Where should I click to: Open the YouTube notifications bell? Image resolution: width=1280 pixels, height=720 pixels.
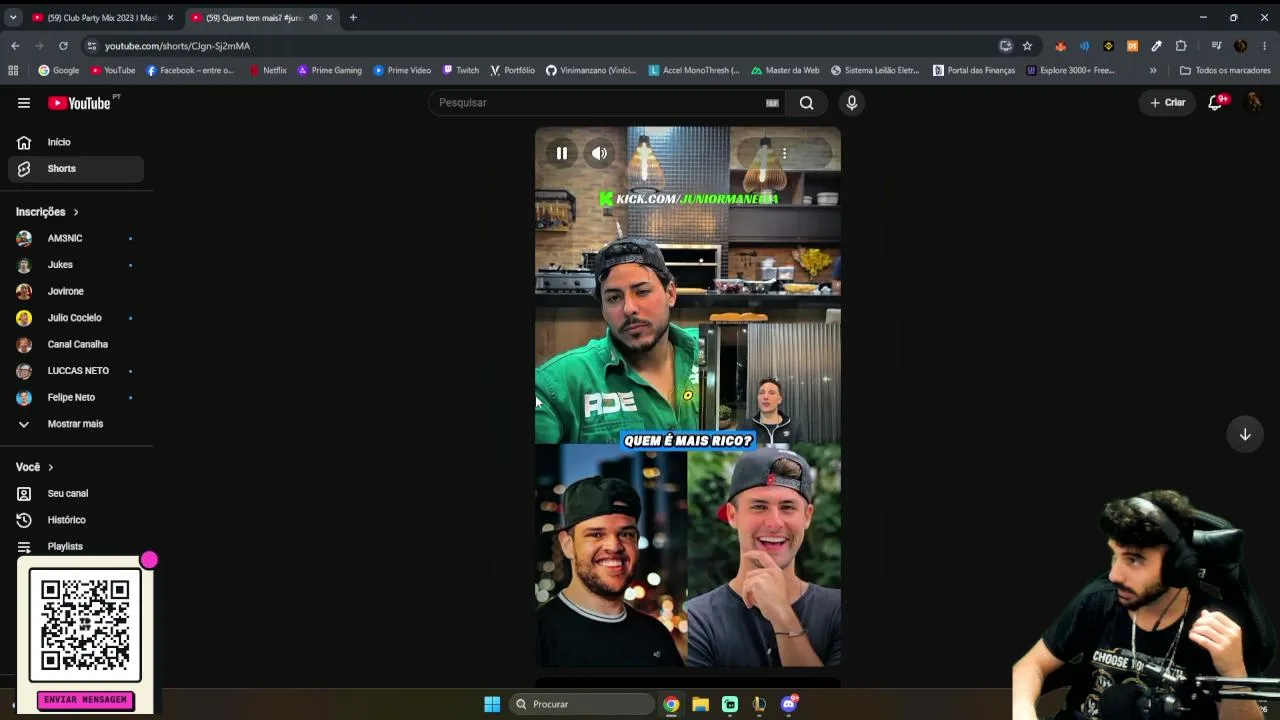click(1216, 103)
